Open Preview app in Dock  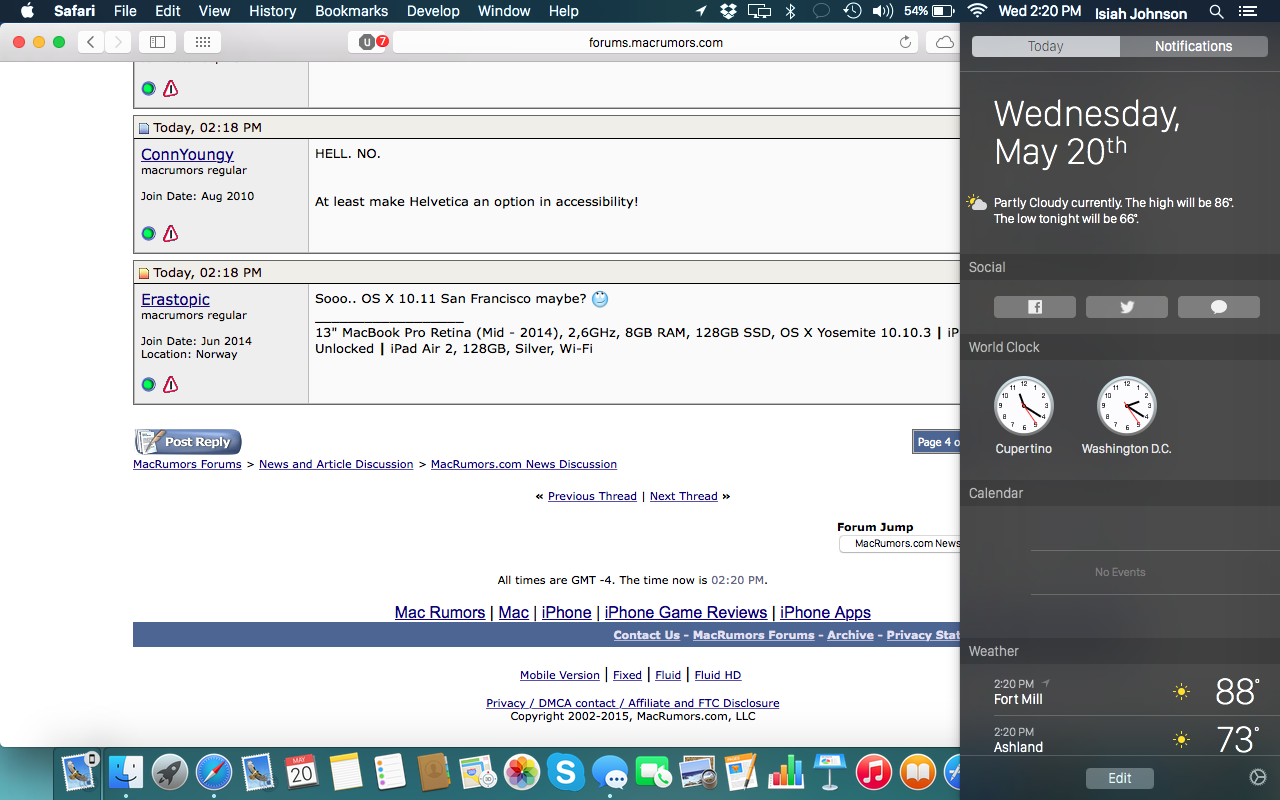(x=697, y=771)
